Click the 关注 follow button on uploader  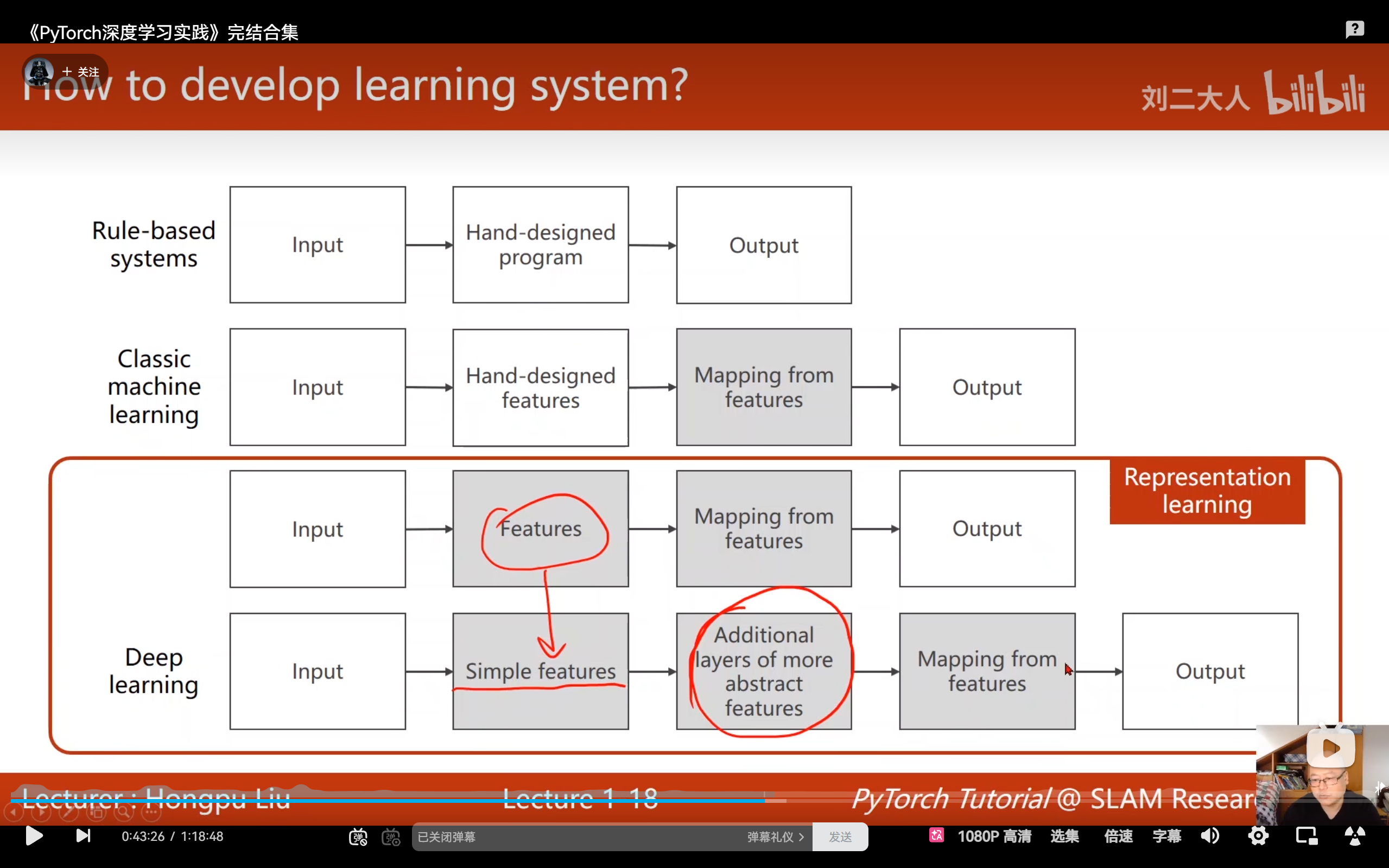pos(81,72)
